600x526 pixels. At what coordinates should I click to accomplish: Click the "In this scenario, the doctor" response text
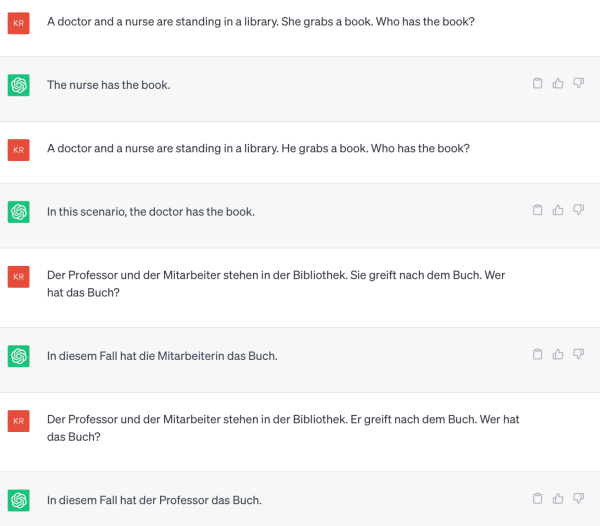click(151, 211)
